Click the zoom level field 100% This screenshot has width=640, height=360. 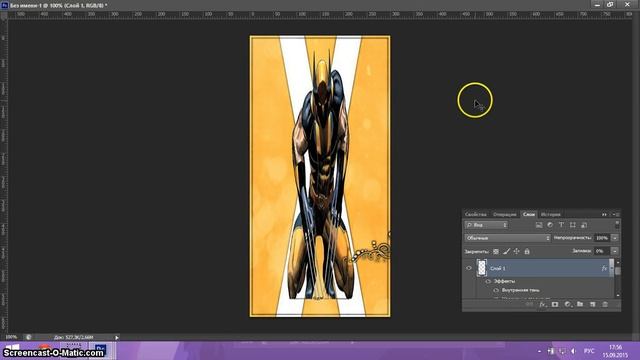click(x=11, y=337)
